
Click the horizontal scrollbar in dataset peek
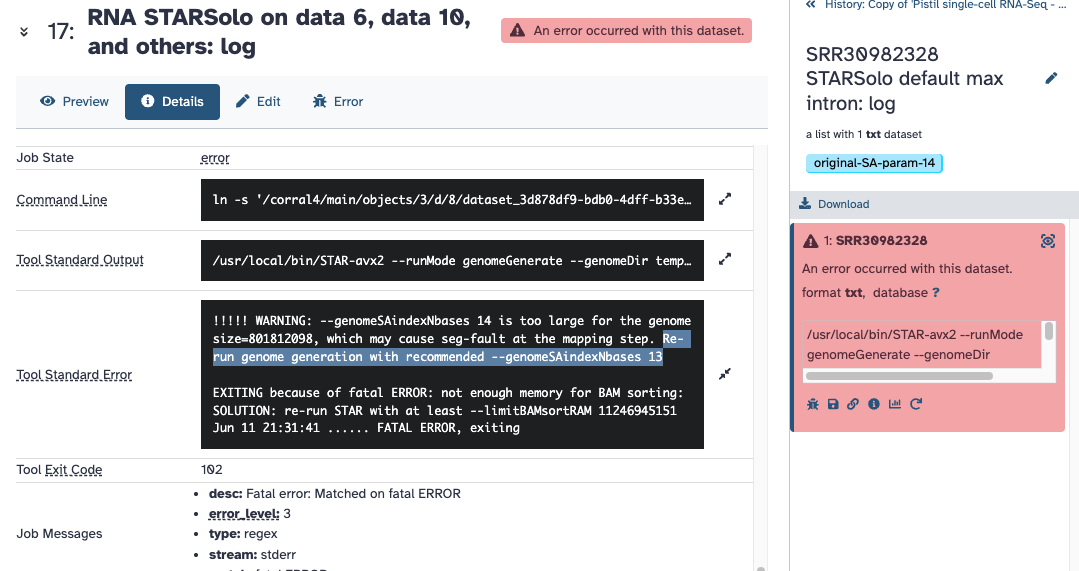click(899, 376)
